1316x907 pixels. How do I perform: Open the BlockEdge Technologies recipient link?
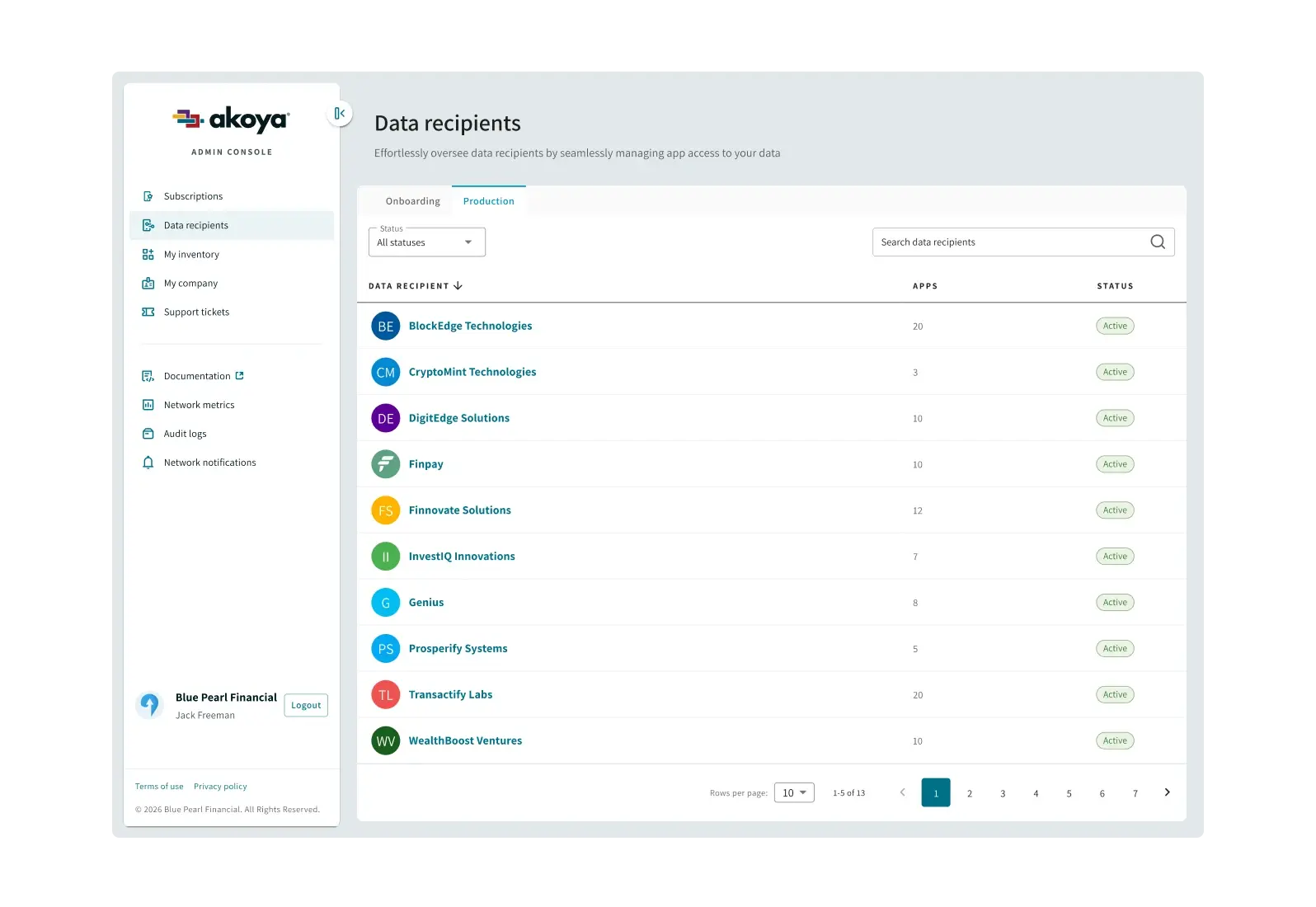point(470,326)
